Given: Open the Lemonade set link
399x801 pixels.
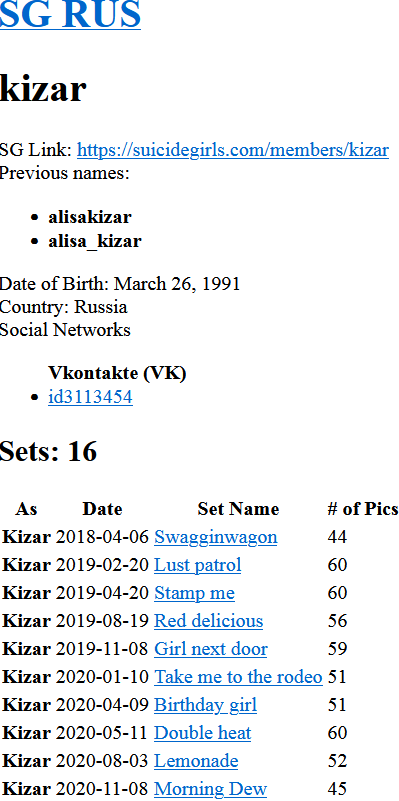Looking at the screenshot, I should 196,762.
